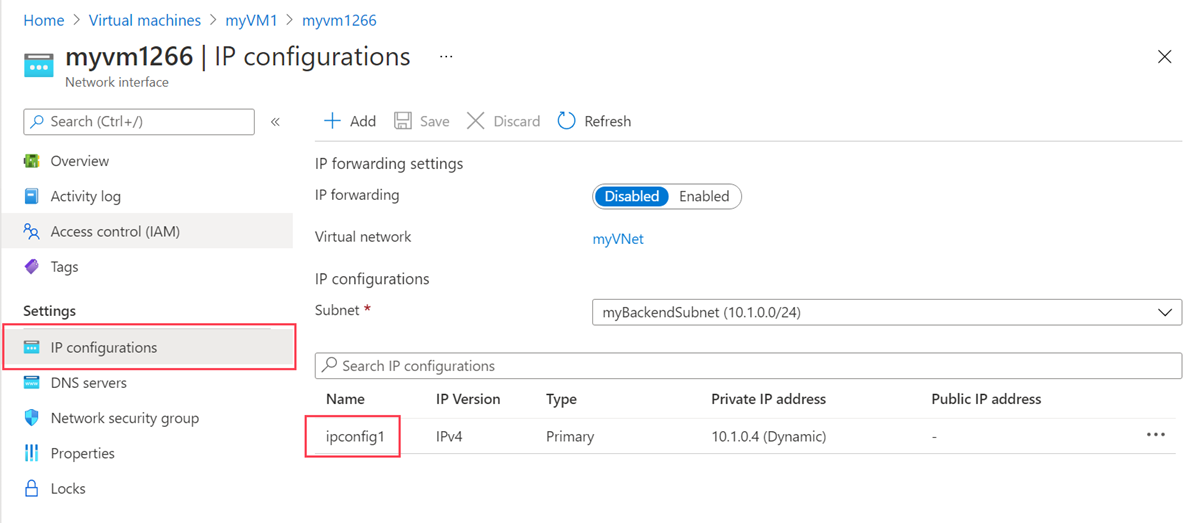Open Network security group shield icon

pyautogui.click(x=32, y=418)
